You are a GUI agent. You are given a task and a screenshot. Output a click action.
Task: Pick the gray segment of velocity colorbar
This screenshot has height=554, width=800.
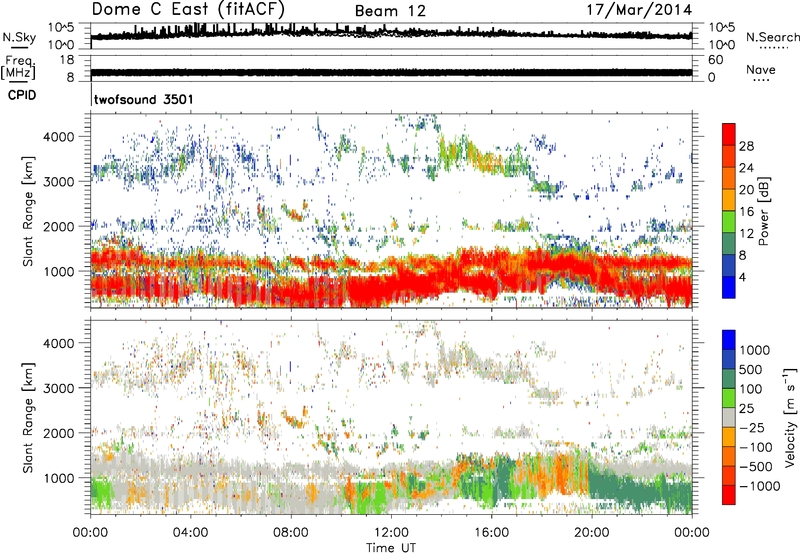(x=729, y=418)
